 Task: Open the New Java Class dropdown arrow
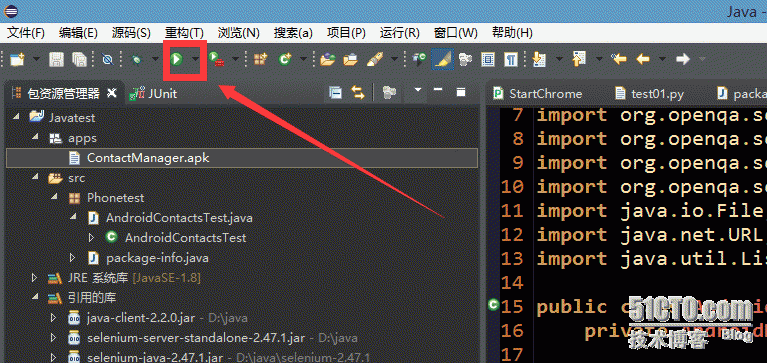tap(304, 59)
